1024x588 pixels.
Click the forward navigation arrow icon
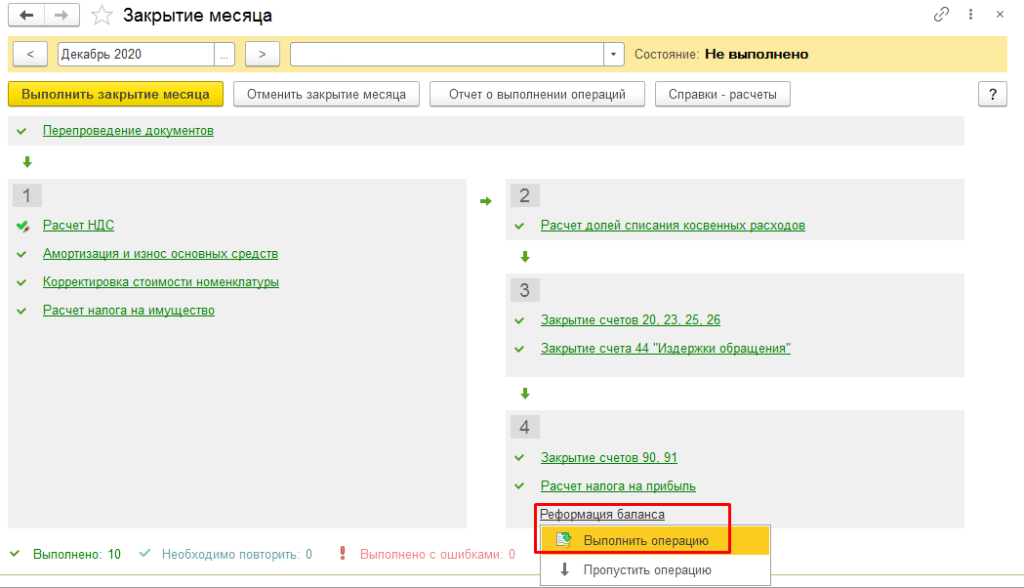pyautogui.click(x=62, y=16)
